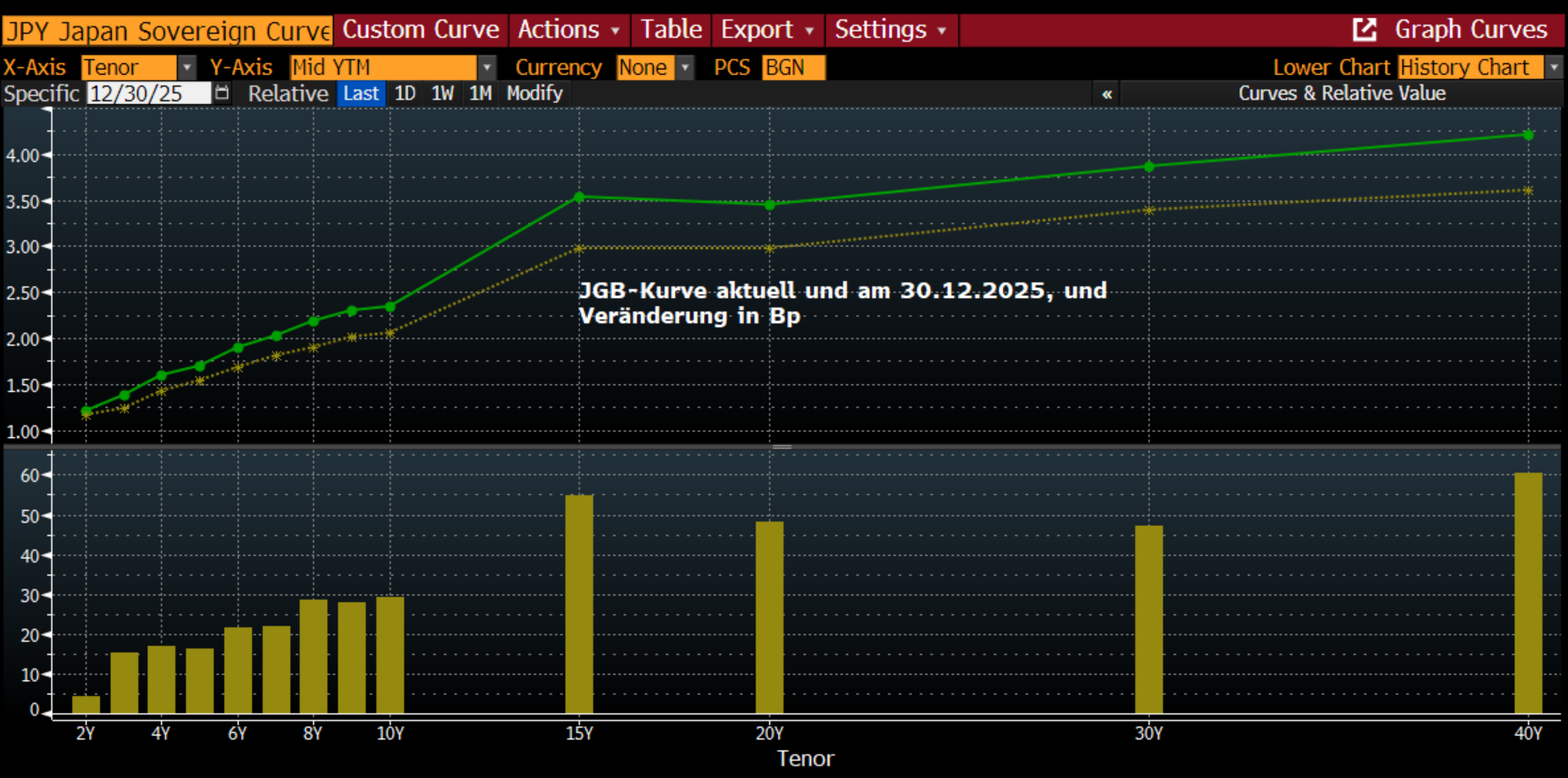The height and width of the screenshot is (778, 1568).
Task: Click the 40Y bar in lower chart
Action: pyautogui.click(x=1528, y=593)
